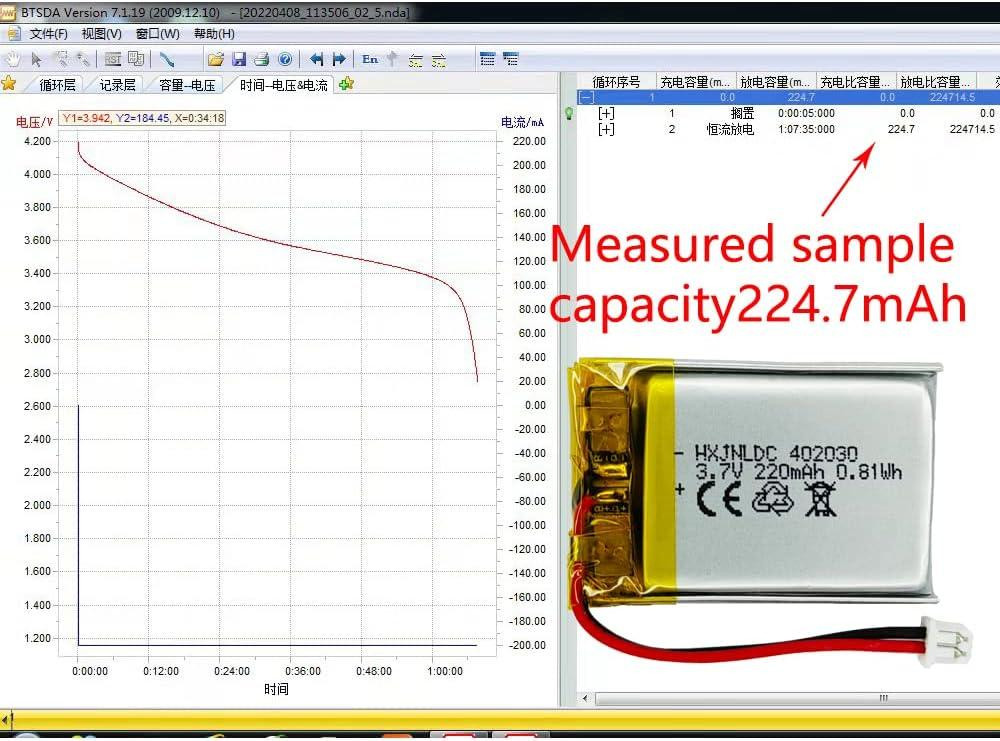Image resolution: width=1000 pixels, height=741 pixels.
Task: Click the 放电容量 column header
Action: [775, 81]
